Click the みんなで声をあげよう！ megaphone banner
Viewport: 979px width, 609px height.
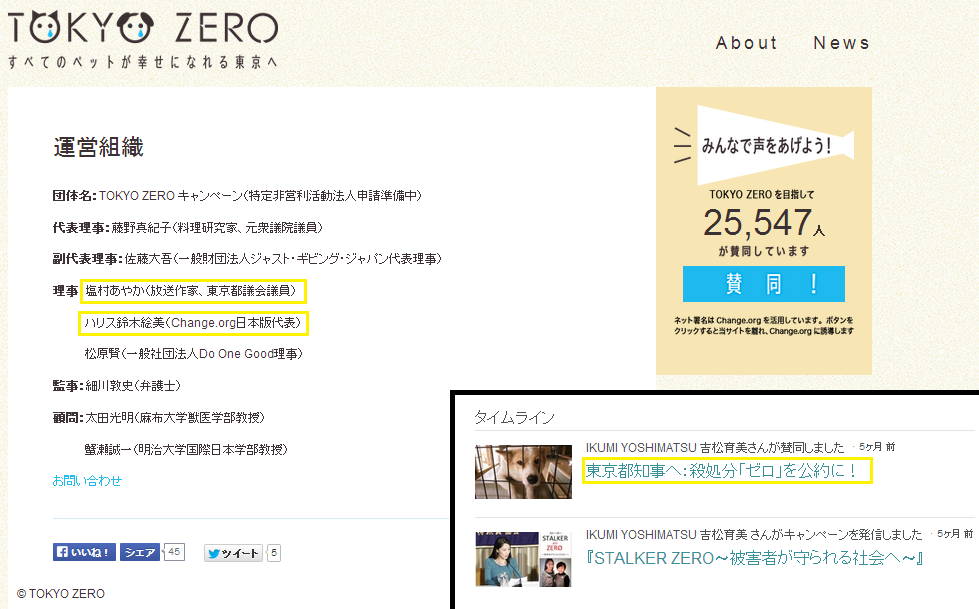(x=764, y=146)
